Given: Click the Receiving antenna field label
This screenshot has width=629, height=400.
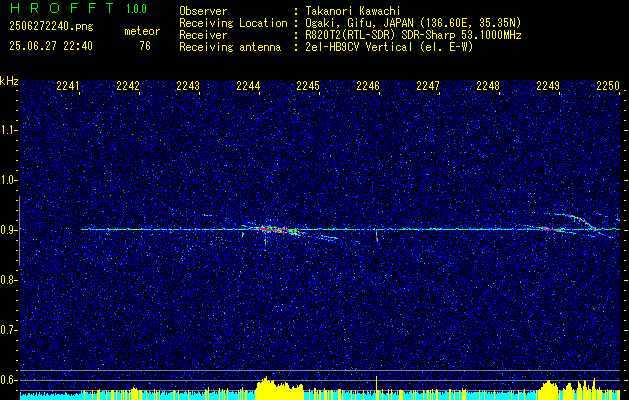Looking at the screenshot, I should 230,47.
